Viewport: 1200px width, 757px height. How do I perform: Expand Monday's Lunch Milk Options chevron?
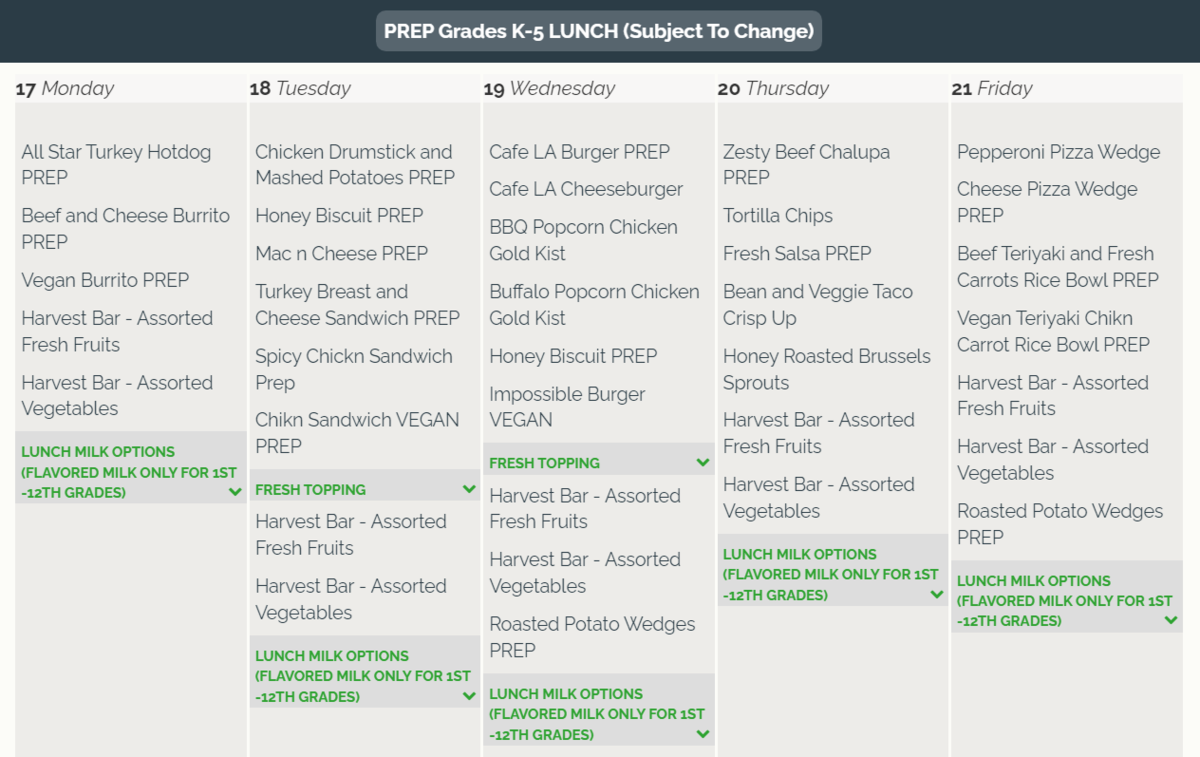point(235,492)
